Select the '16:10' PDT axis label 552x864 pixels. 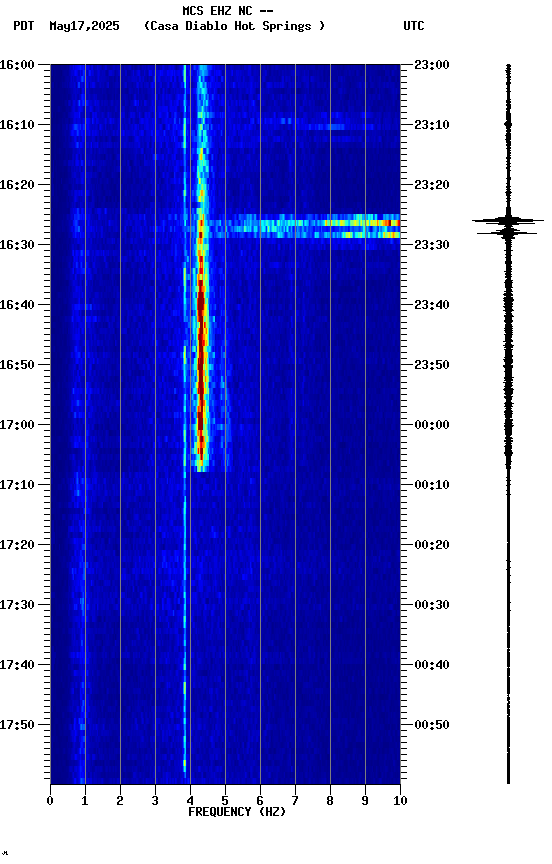(17, 125)
